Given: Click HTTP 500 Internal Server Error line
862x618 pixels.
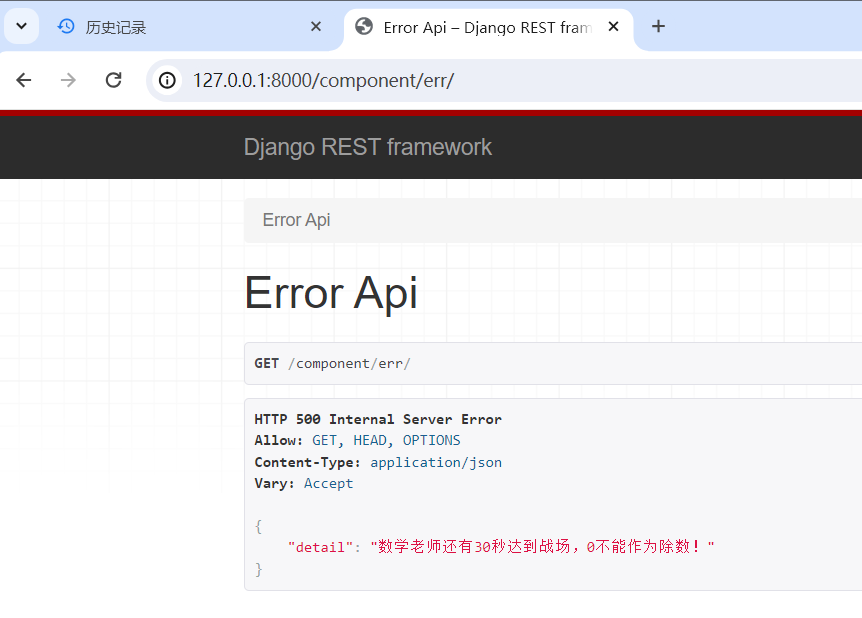Looking at the screenshot, I should [x=378, y=420].
